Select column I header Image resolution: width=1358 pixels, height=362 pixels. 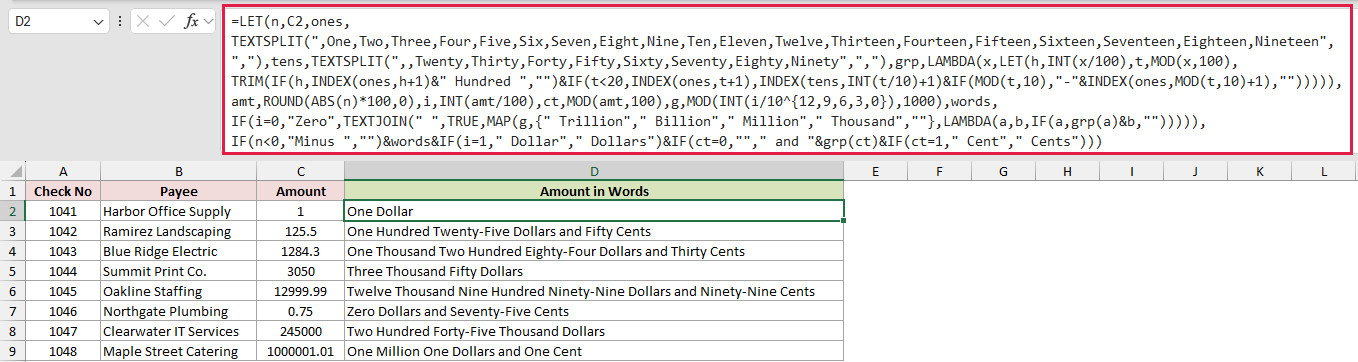pyautogui.click(x=1132, y=171)
